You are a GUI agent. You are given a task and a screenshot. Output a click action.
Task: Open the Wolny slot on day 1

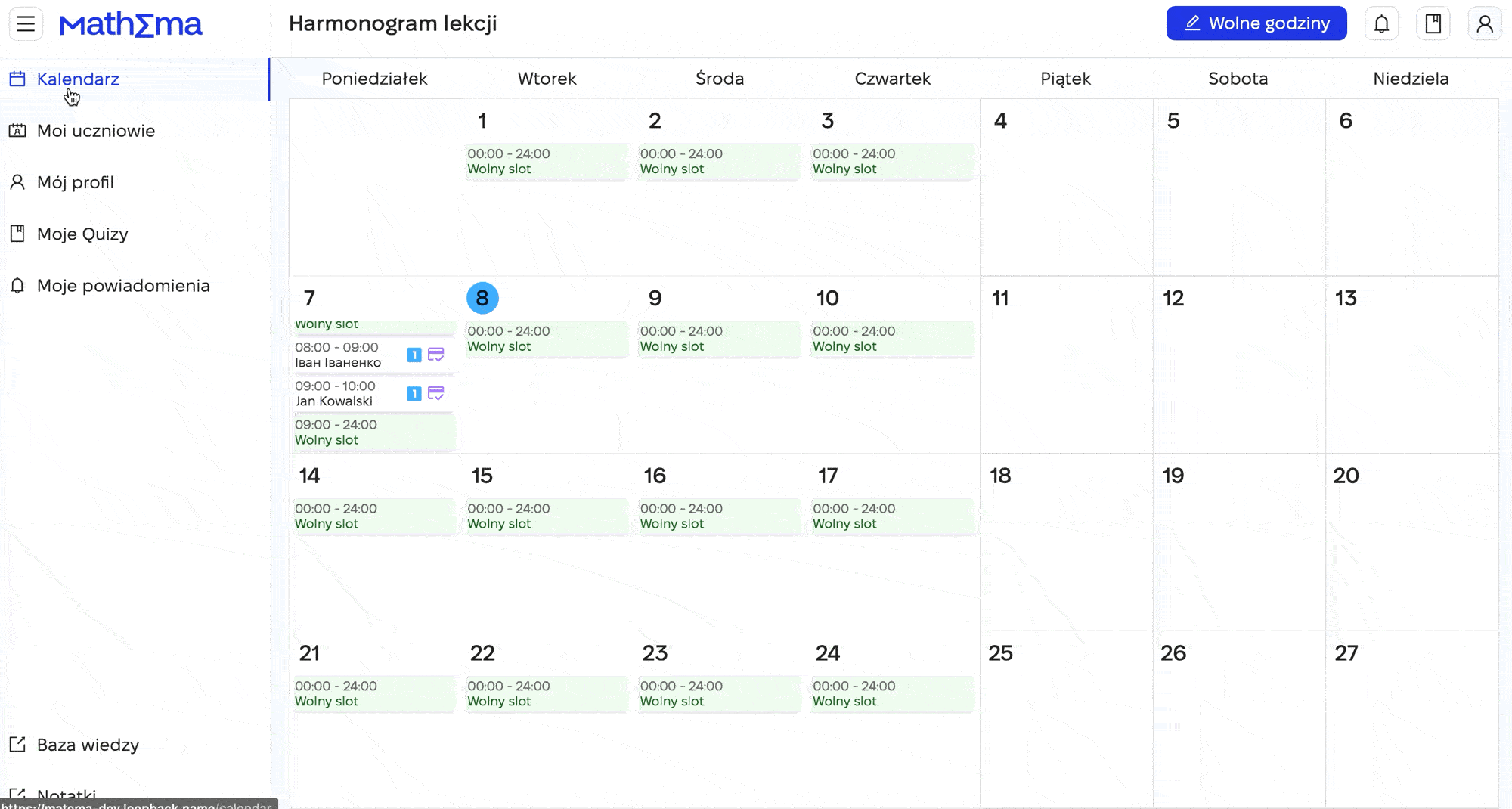tap(546, 161)
